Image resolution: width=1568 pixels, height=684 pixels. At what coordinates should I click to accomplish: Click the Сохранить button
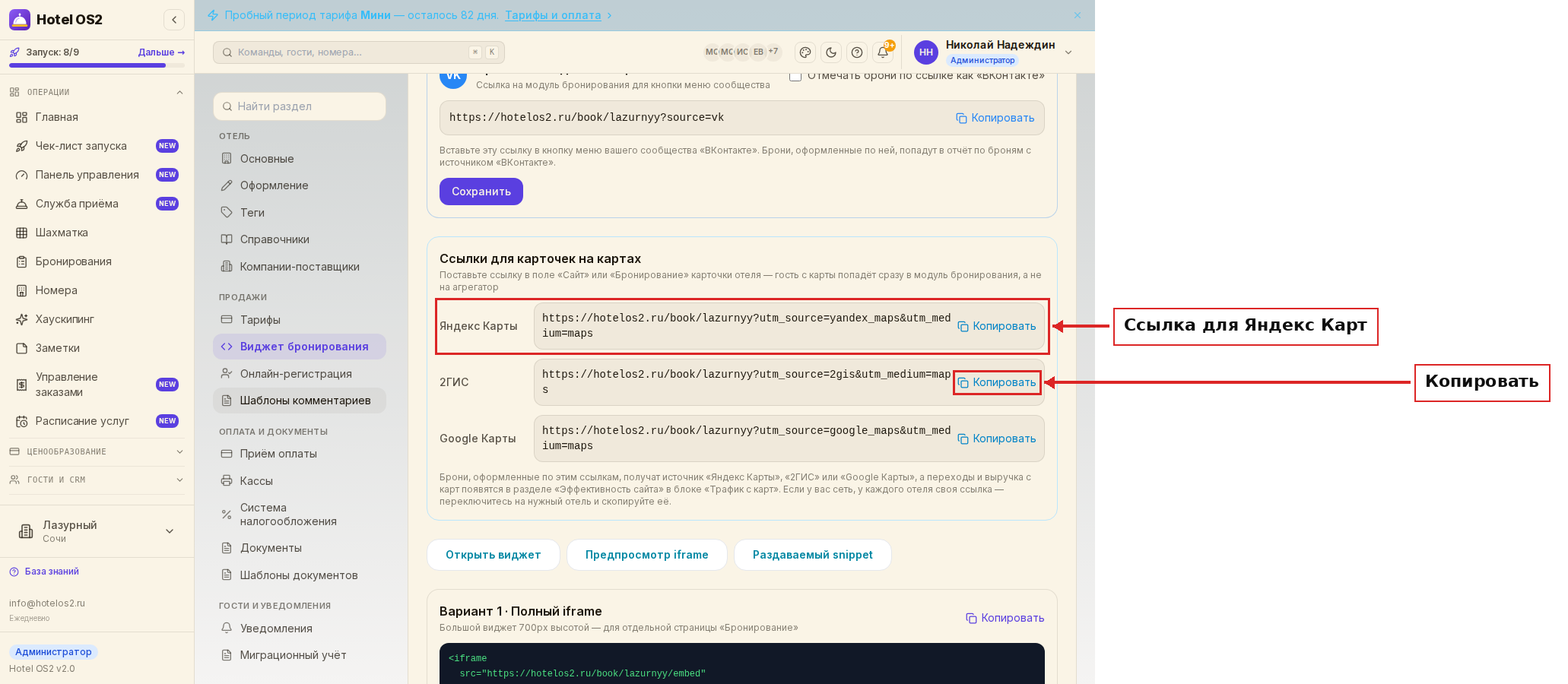481,192
